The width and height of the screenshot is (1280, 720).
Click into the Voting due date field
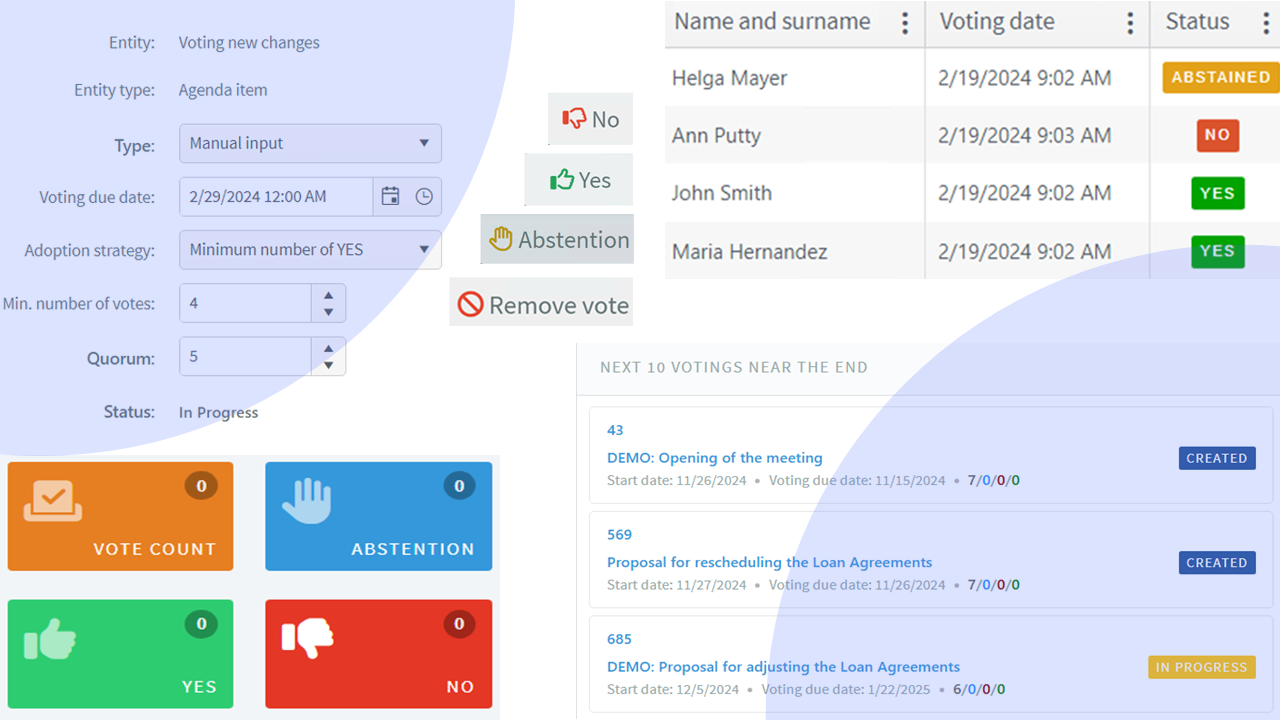pyautogui.click(x=276, y=197)
